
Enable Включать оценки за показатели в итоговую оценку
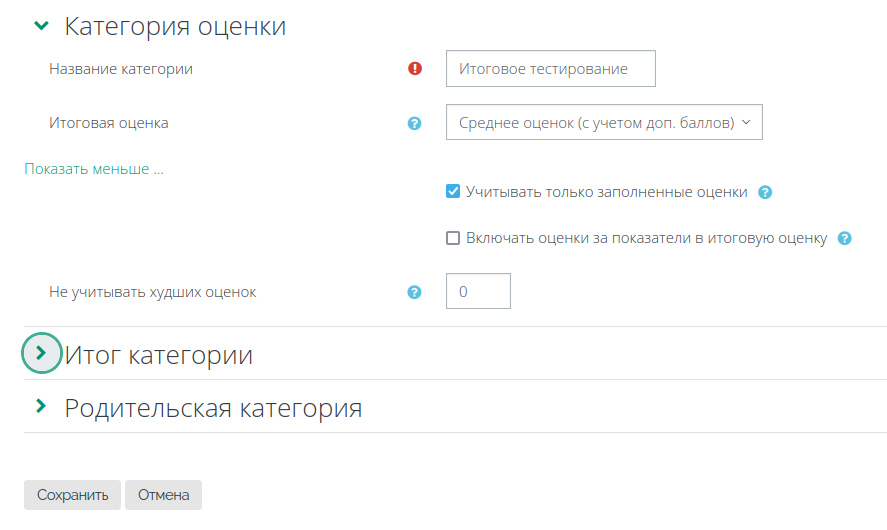(x=453, y=238)
